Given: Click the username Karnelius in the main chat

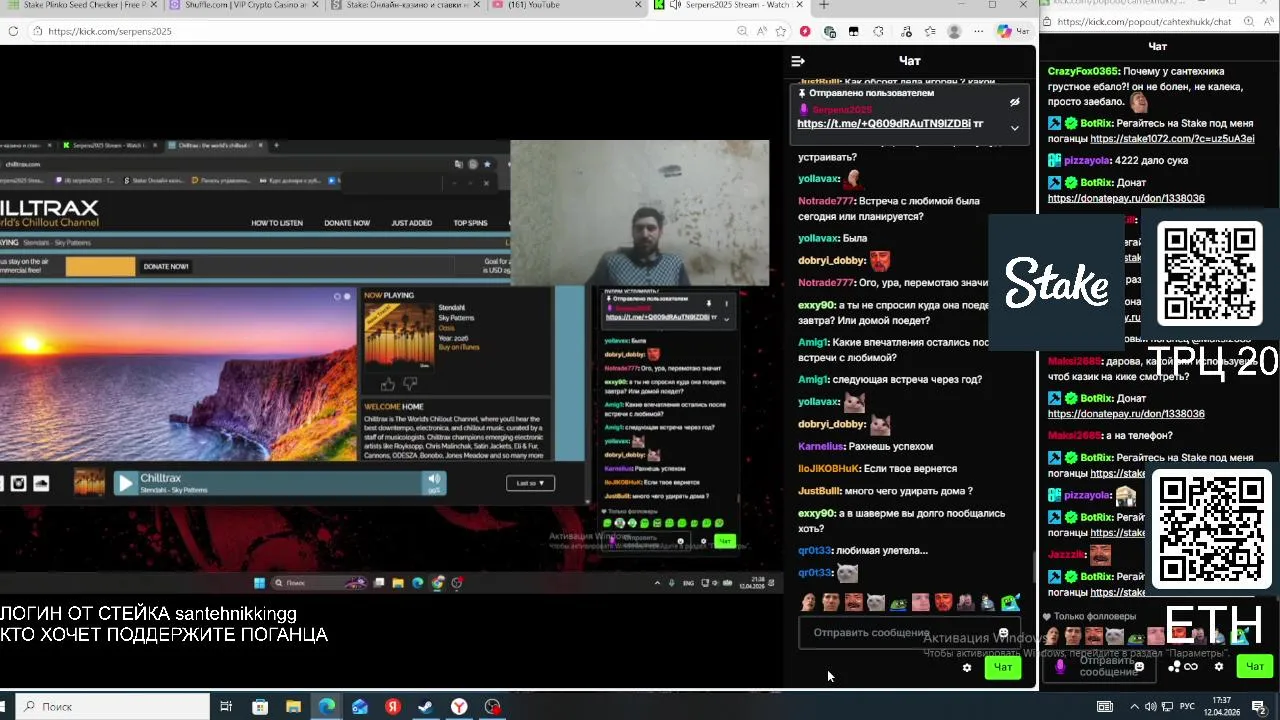Looking at the screenshot, I should pyautogui.click(x=822, y=446).
